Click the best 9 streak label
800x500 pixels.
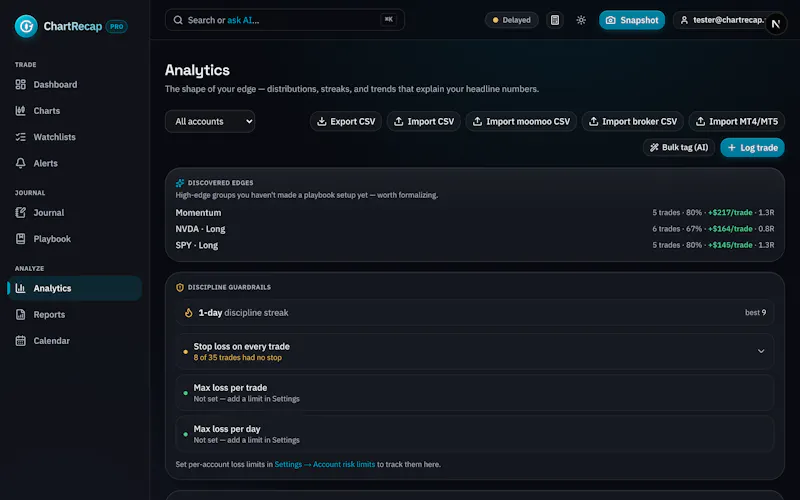coord(755,313)
